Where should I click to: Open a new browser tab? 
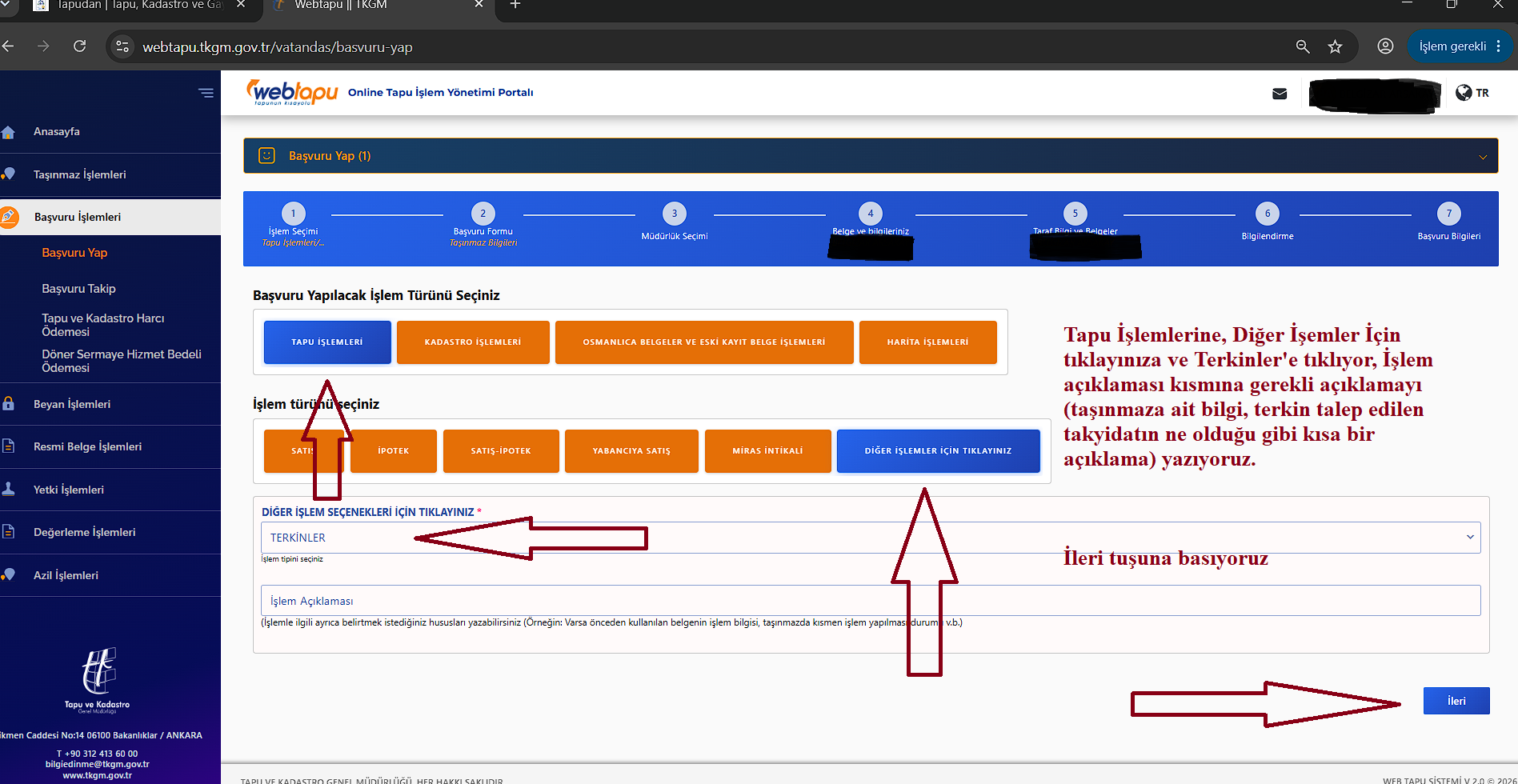click(x=515, y=5)
